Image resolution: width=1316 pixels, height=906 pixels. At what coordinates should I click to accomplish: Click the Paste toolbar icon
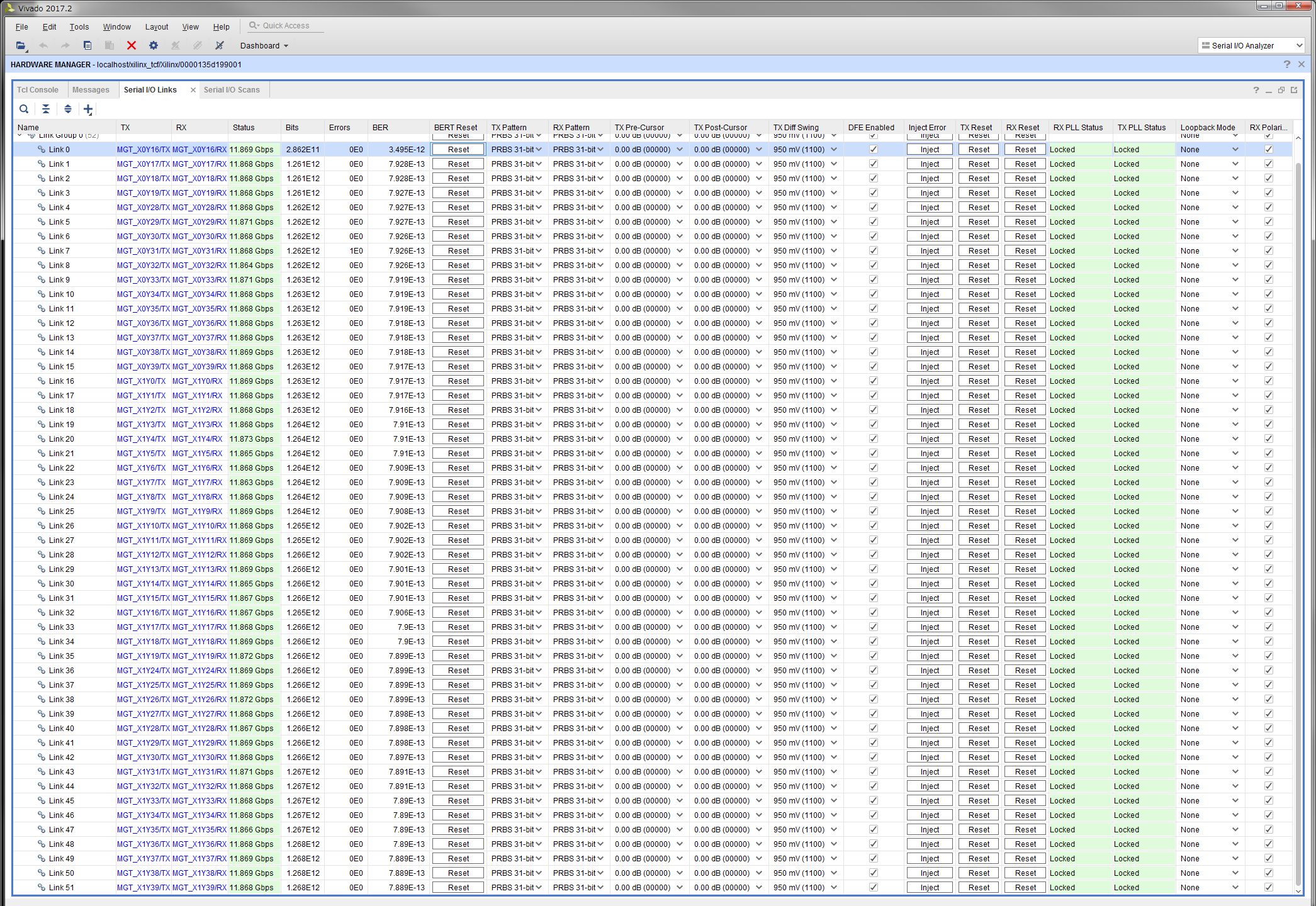[x=110, y=45]
